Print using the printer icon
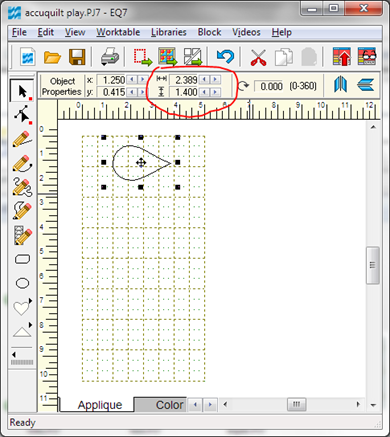Screen dimensions: 390x437 click(x=110, y=57)
